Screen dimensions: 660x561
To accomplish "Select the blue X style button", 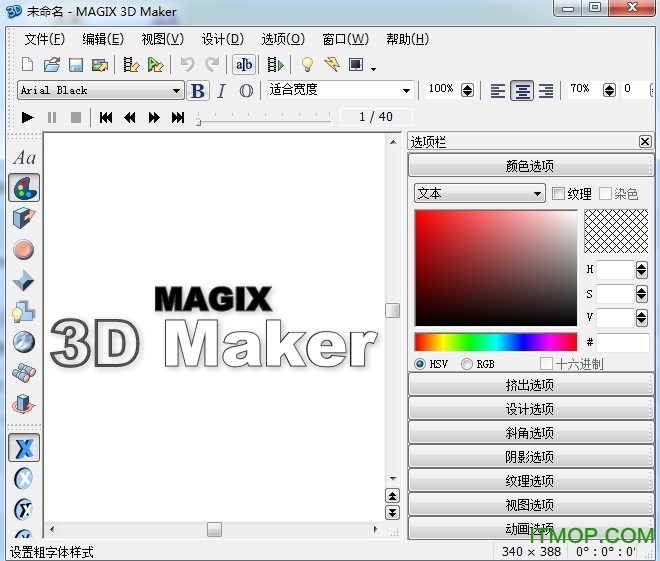I will [24, 448].
